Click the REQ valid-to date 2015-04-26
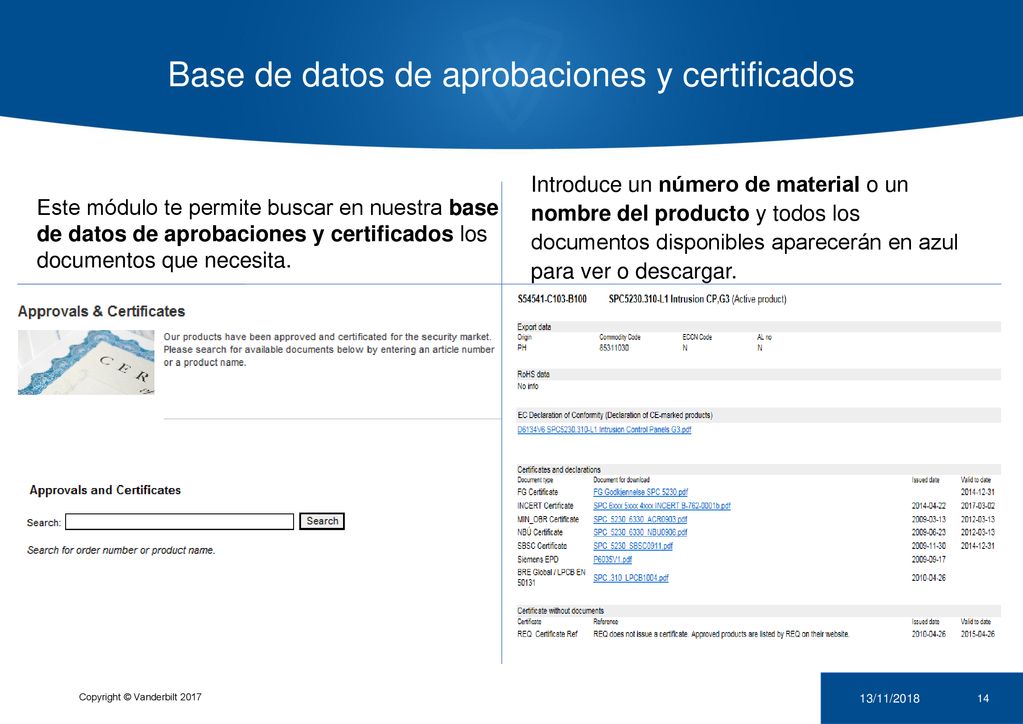Screen dimensions: 1023x724 (977, 634)
